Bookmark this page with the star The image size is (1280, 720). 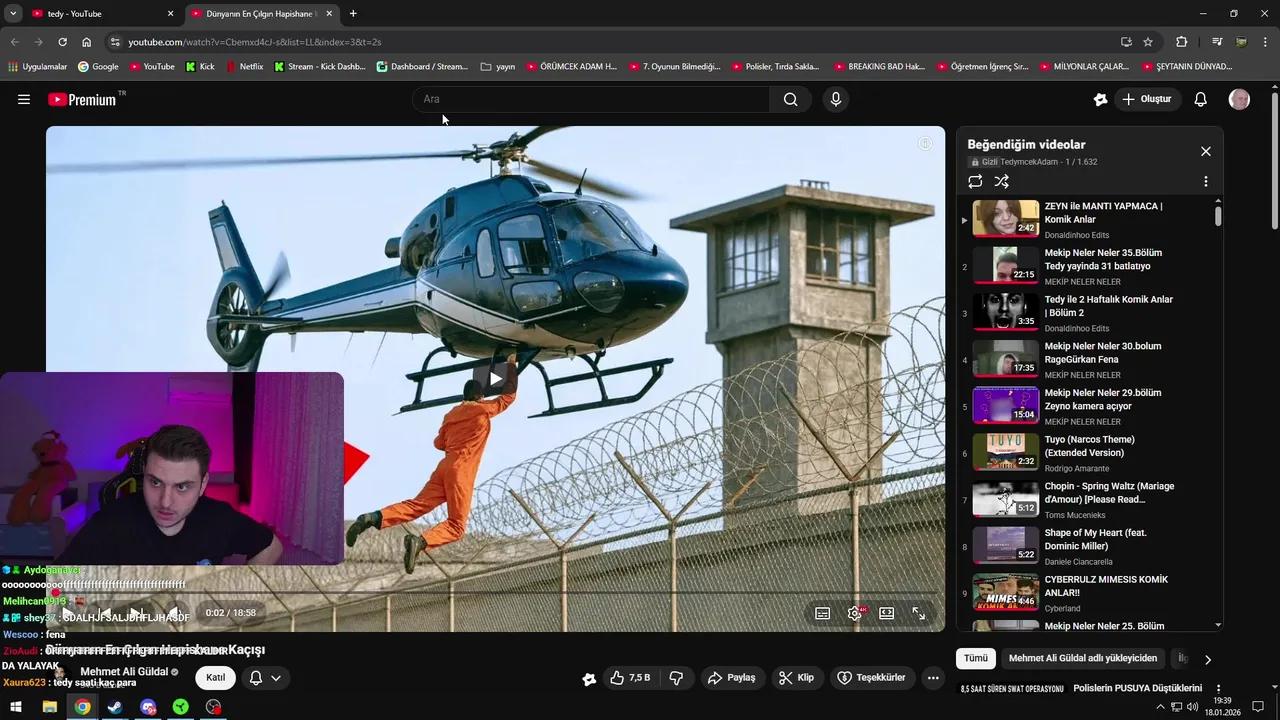(1148, 42)
